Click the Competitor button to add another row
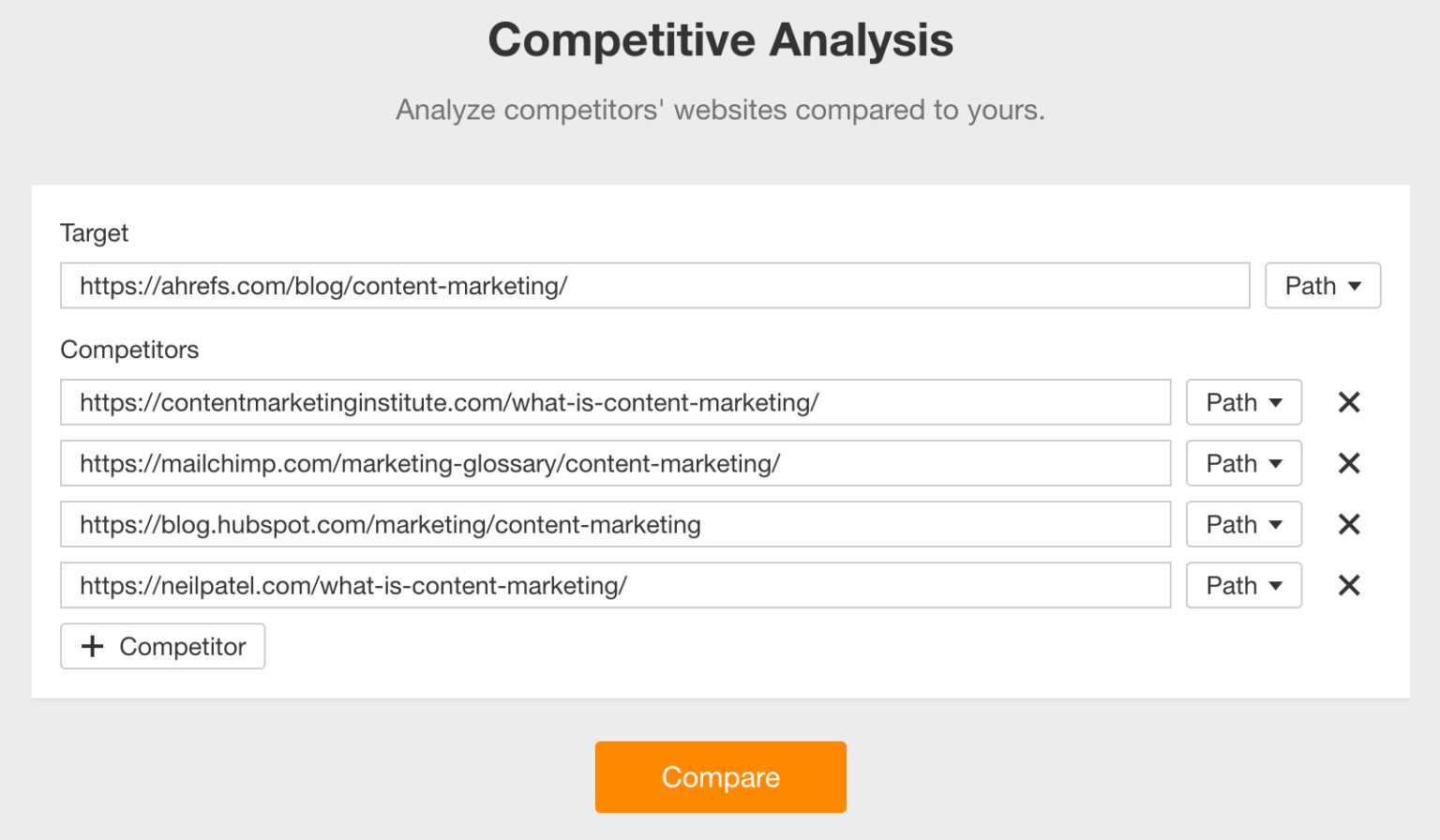Viewport: 1440px width, 840px height. point(162,646)
